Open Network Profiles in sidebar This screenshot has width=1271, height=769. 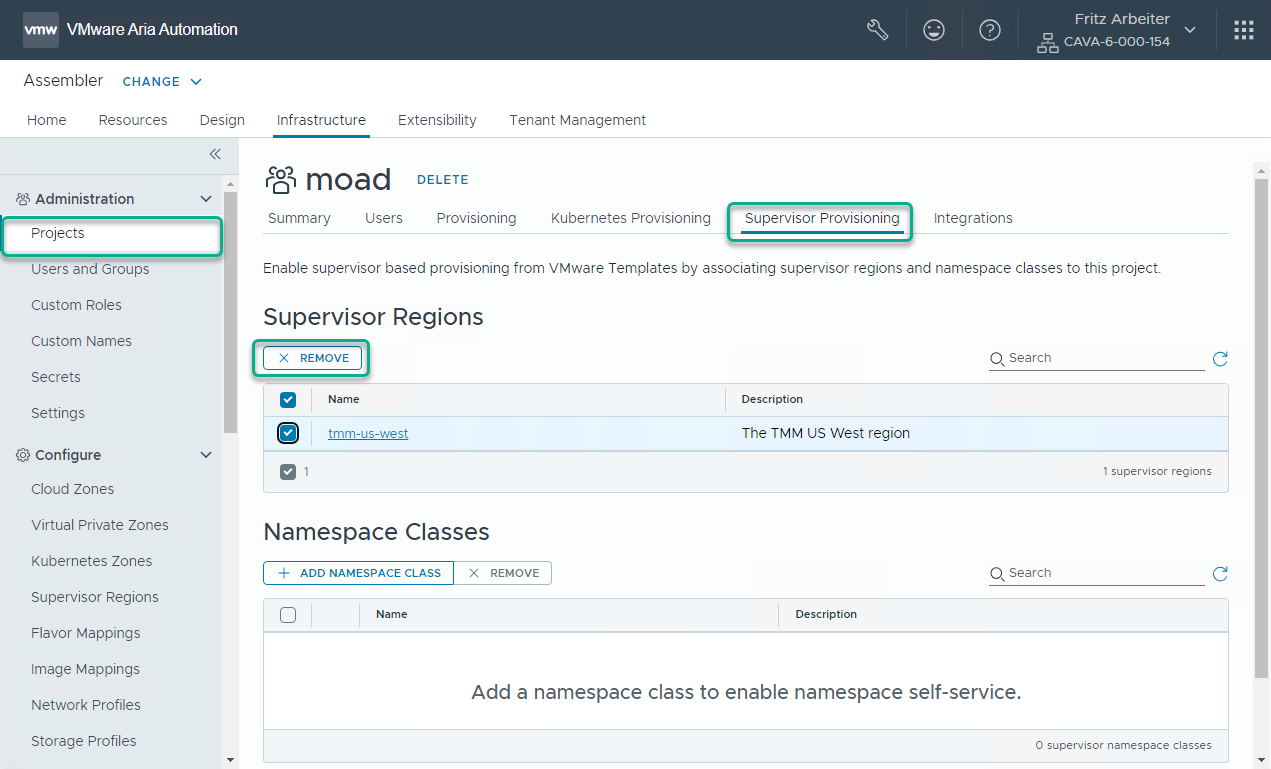point(86,705)
